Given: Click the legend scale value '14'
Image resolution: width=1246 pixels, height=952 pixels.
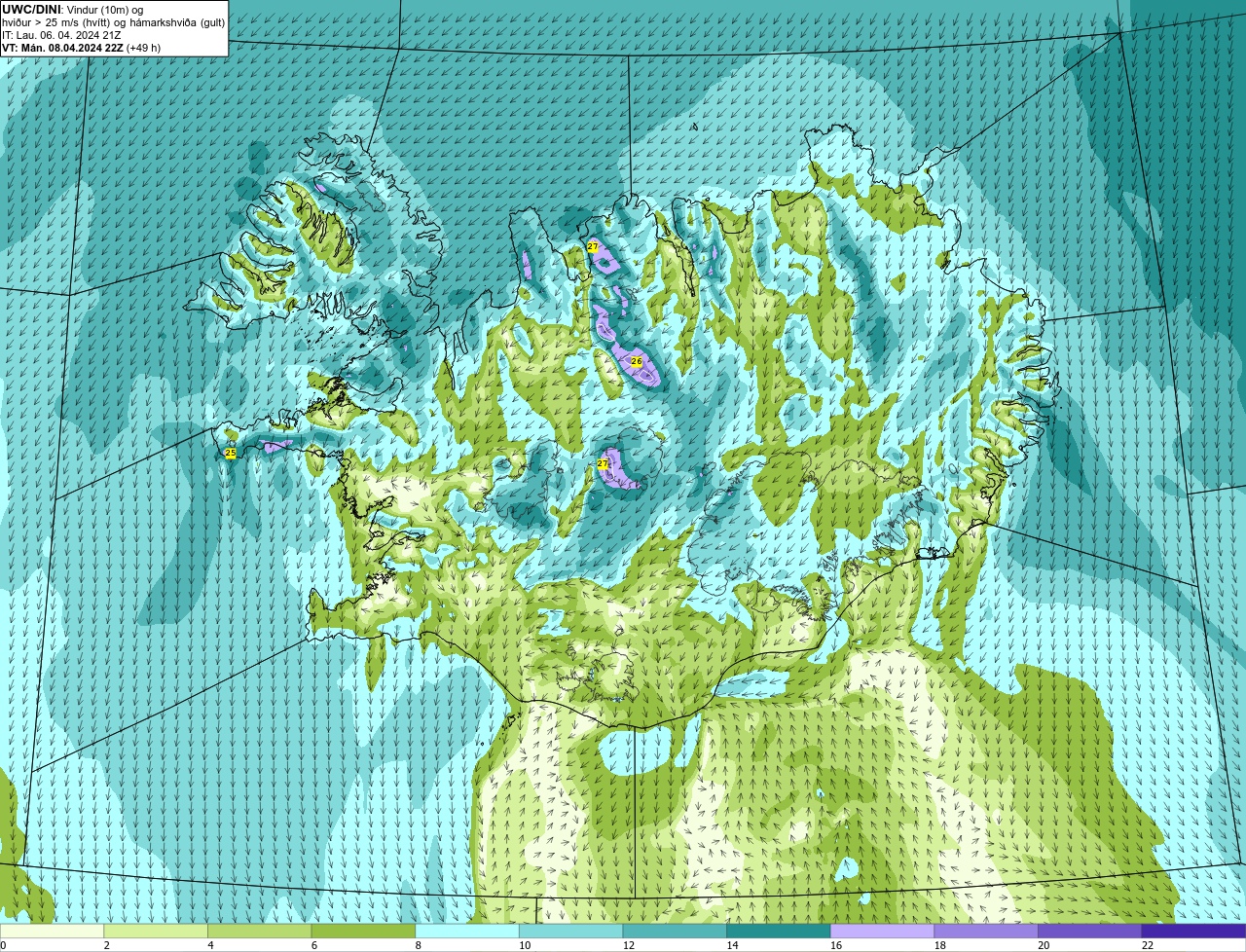Looking at the screenshot, I should point(732,945).
